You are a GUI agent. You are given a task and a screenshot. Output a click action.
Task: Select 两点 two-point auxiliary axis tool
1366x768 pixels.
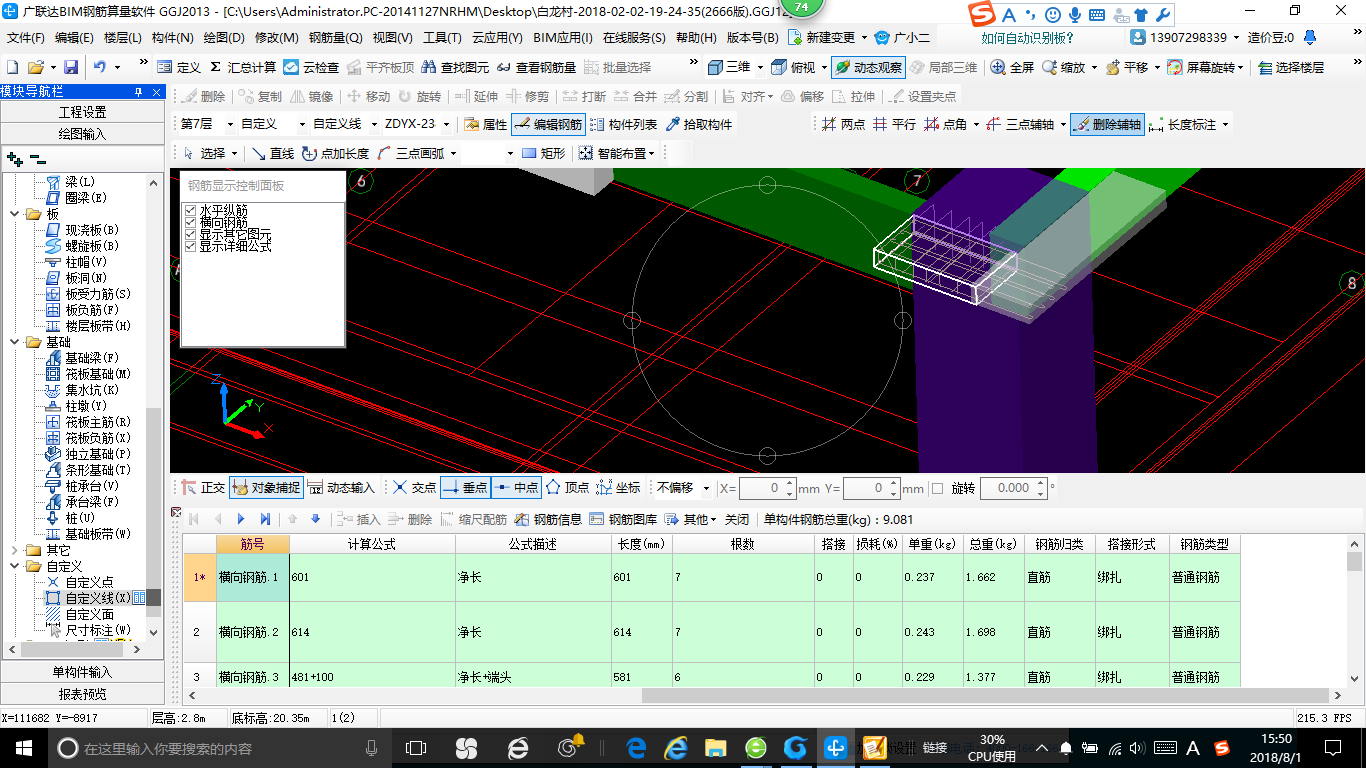coord(843,124)
